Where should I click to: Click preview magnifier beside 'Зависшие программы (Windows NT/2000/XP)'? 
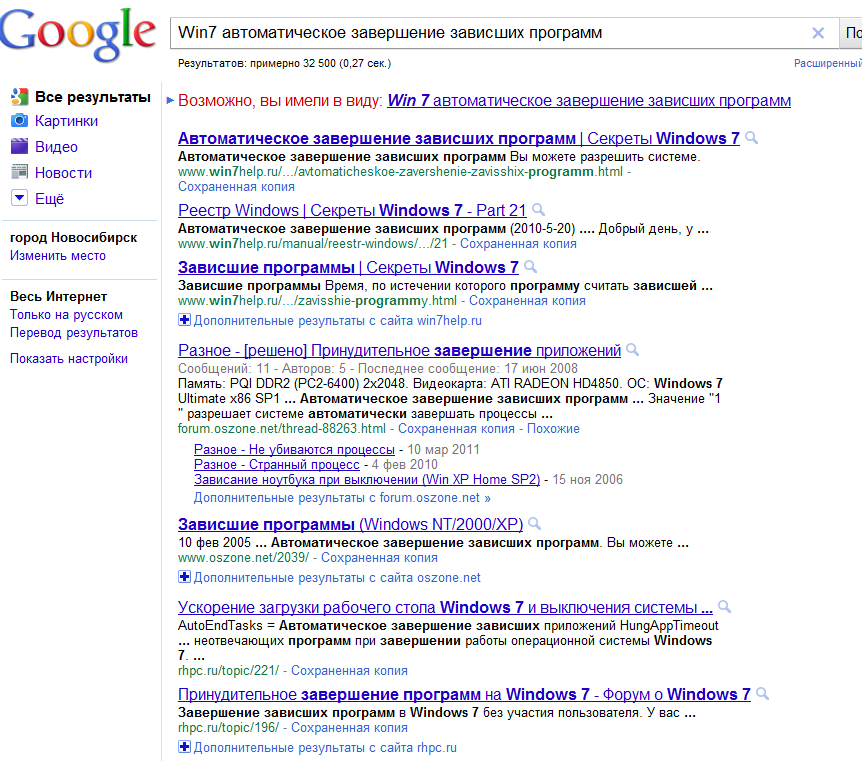534,523
